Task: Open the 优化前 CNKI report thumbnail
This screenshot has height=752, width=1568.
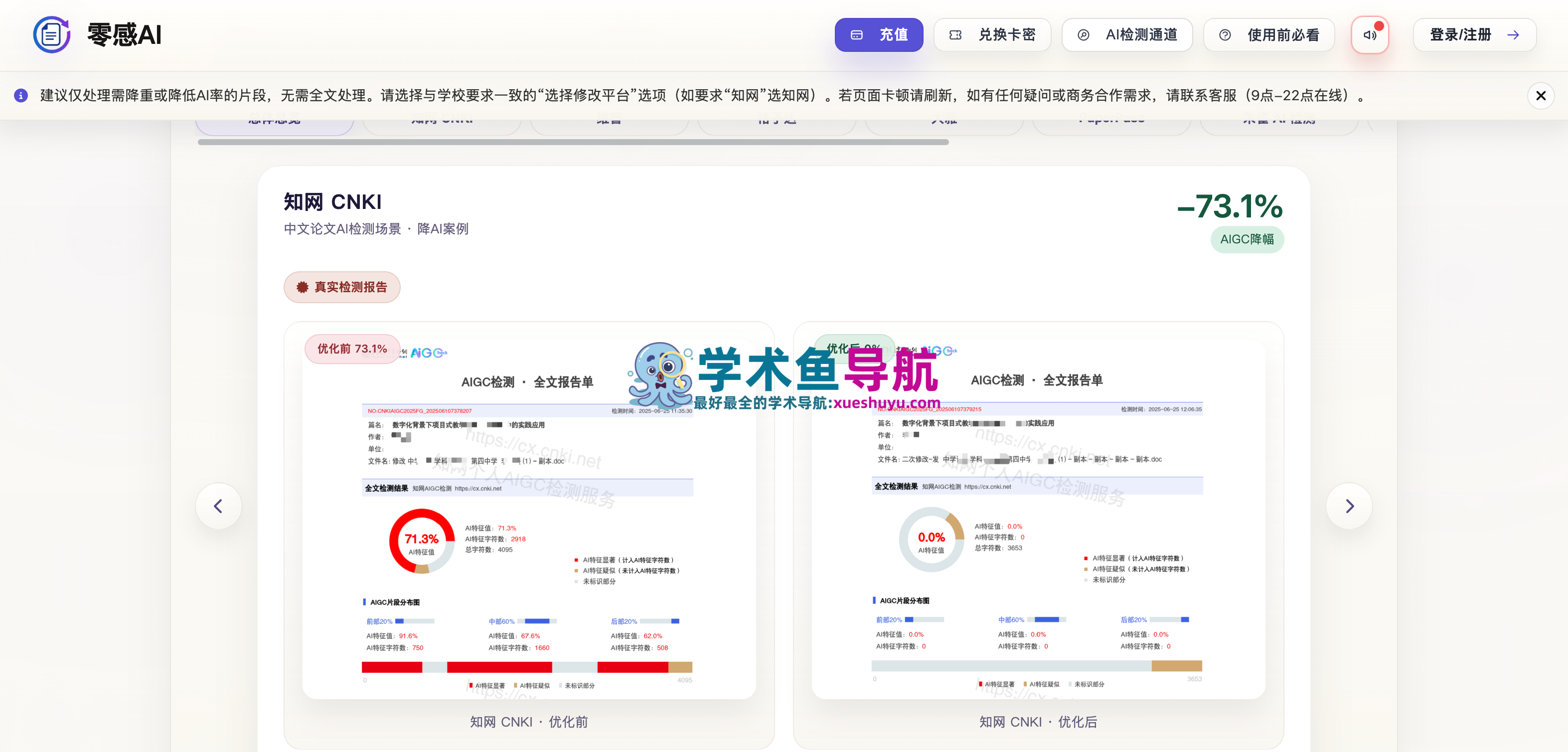Action: (x=529, y=520)
